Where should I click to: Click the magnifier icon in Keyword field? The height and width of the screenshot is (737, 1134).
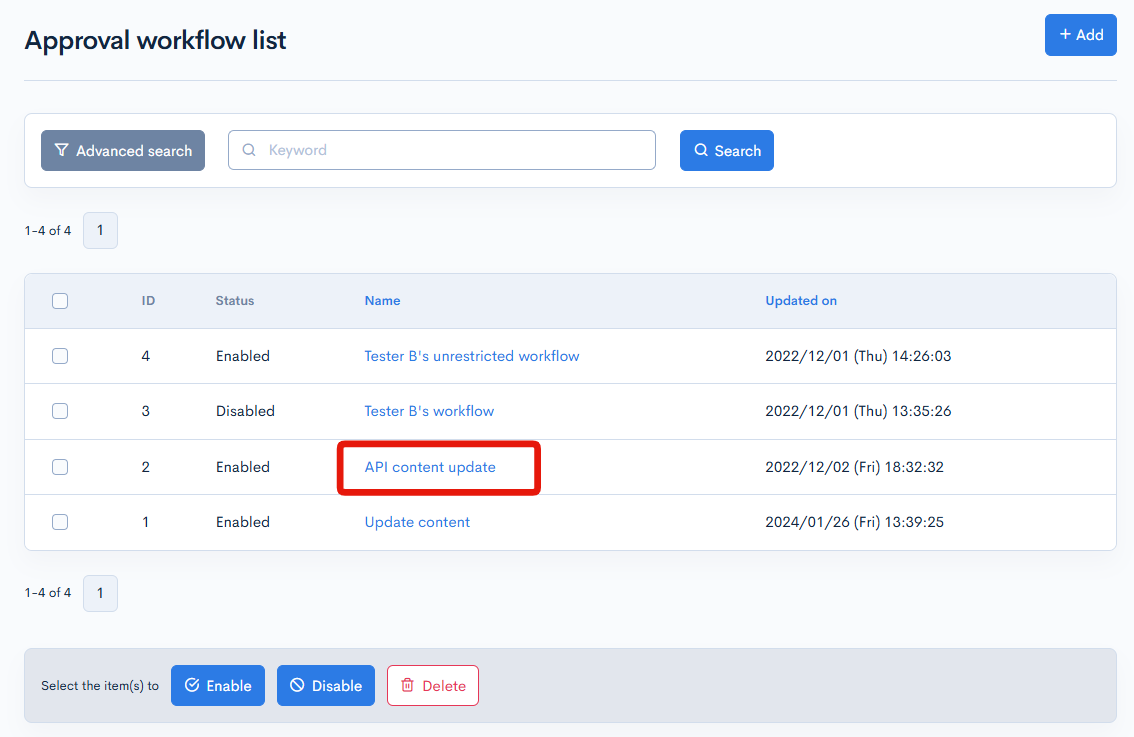tap(249, 150)
